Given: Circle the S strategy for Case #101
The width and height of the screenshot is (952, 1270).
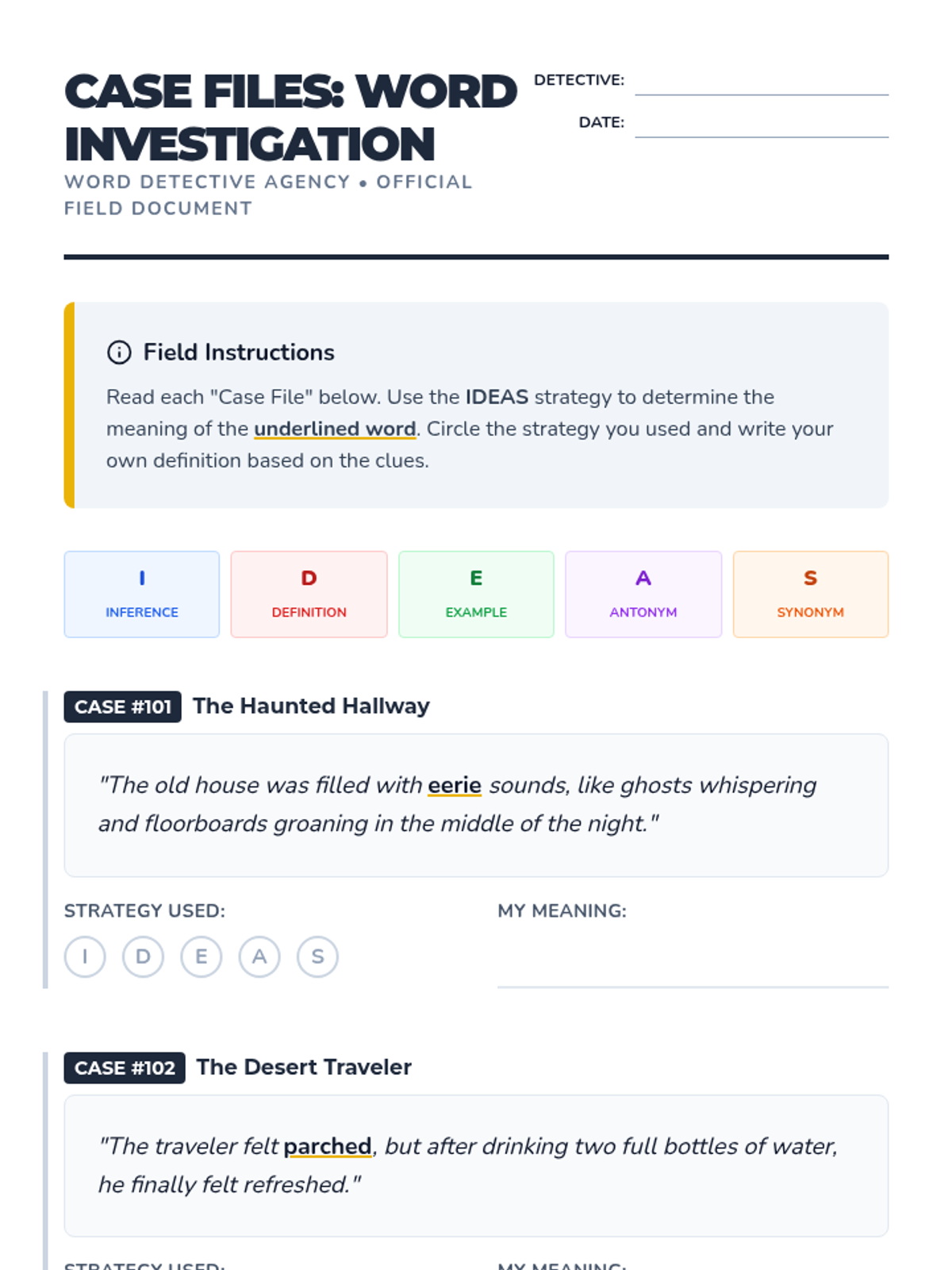Looking at the screenshot, I should 317,956.
